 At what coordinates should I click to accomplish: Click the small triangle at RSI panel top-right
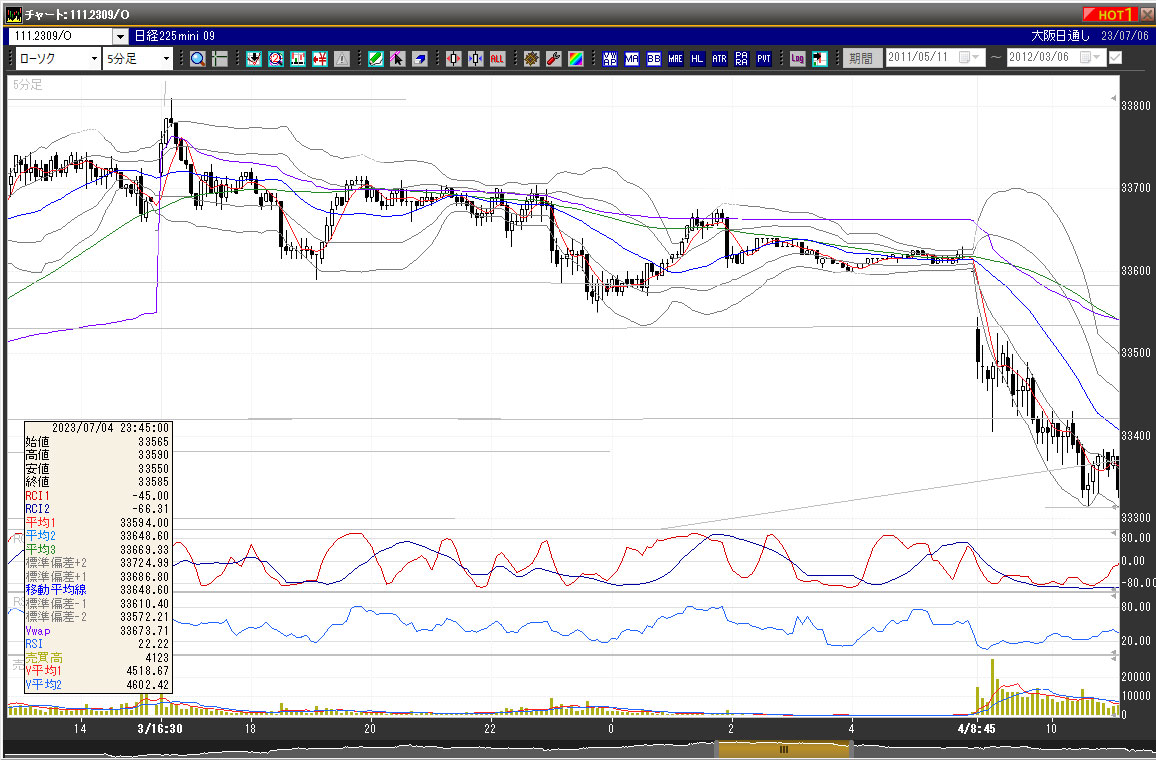click(x=1113, y=596)
